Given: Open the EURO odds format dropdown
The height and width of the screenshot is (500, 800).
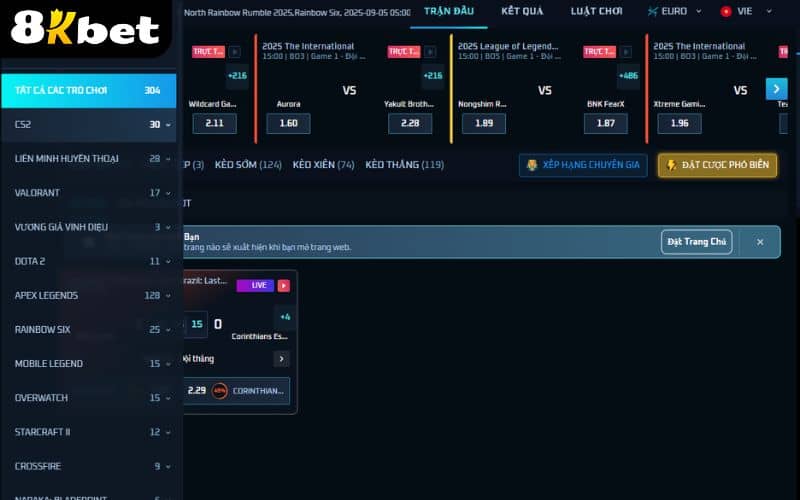Looking at the screenshot, I should coord(674,11).
